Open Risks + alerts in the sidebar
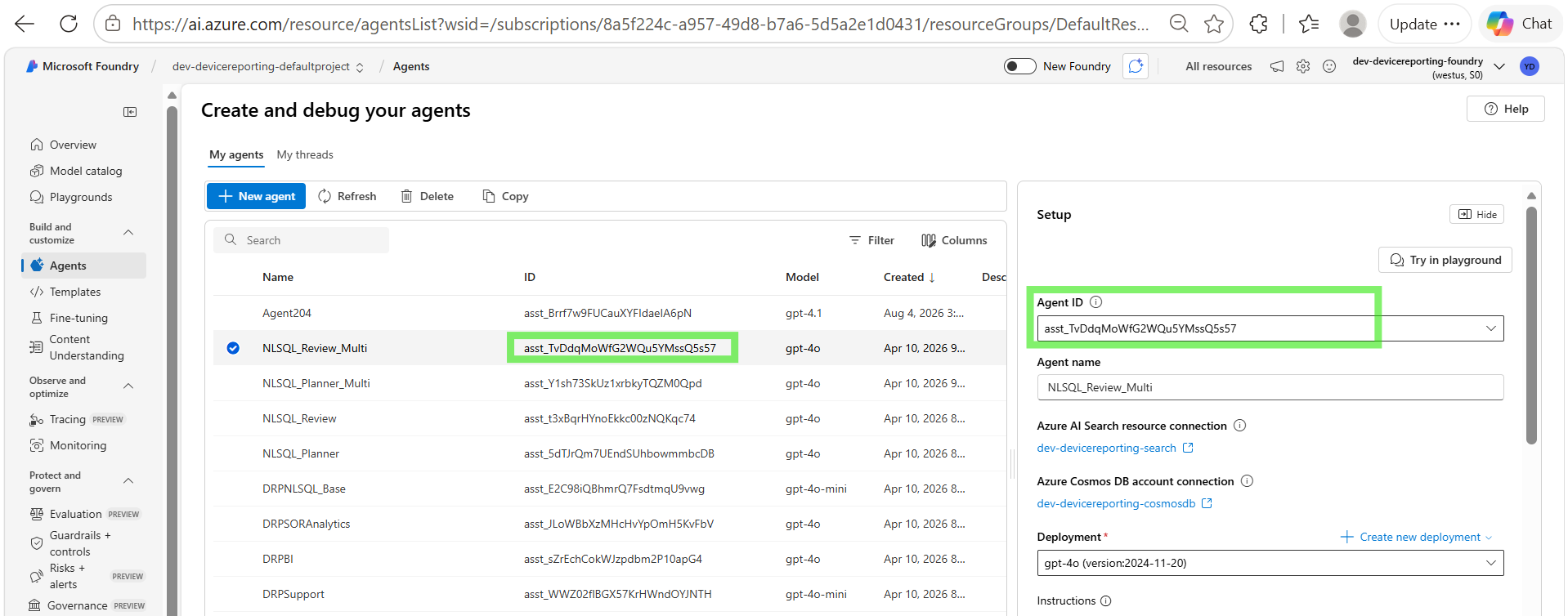 [x=67, y=576]
